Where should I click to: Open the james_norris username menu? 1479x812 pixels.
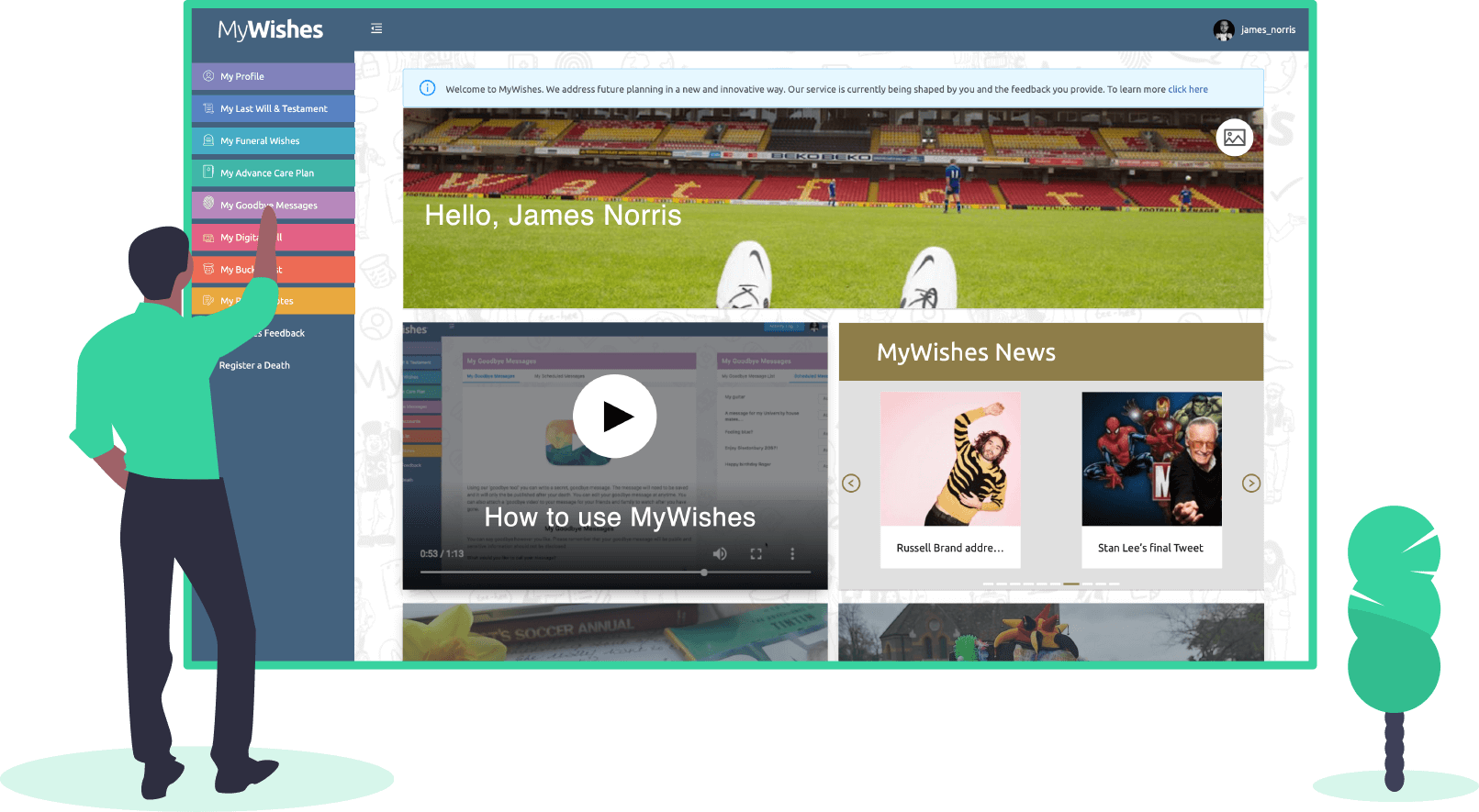tap(1268, 30)
